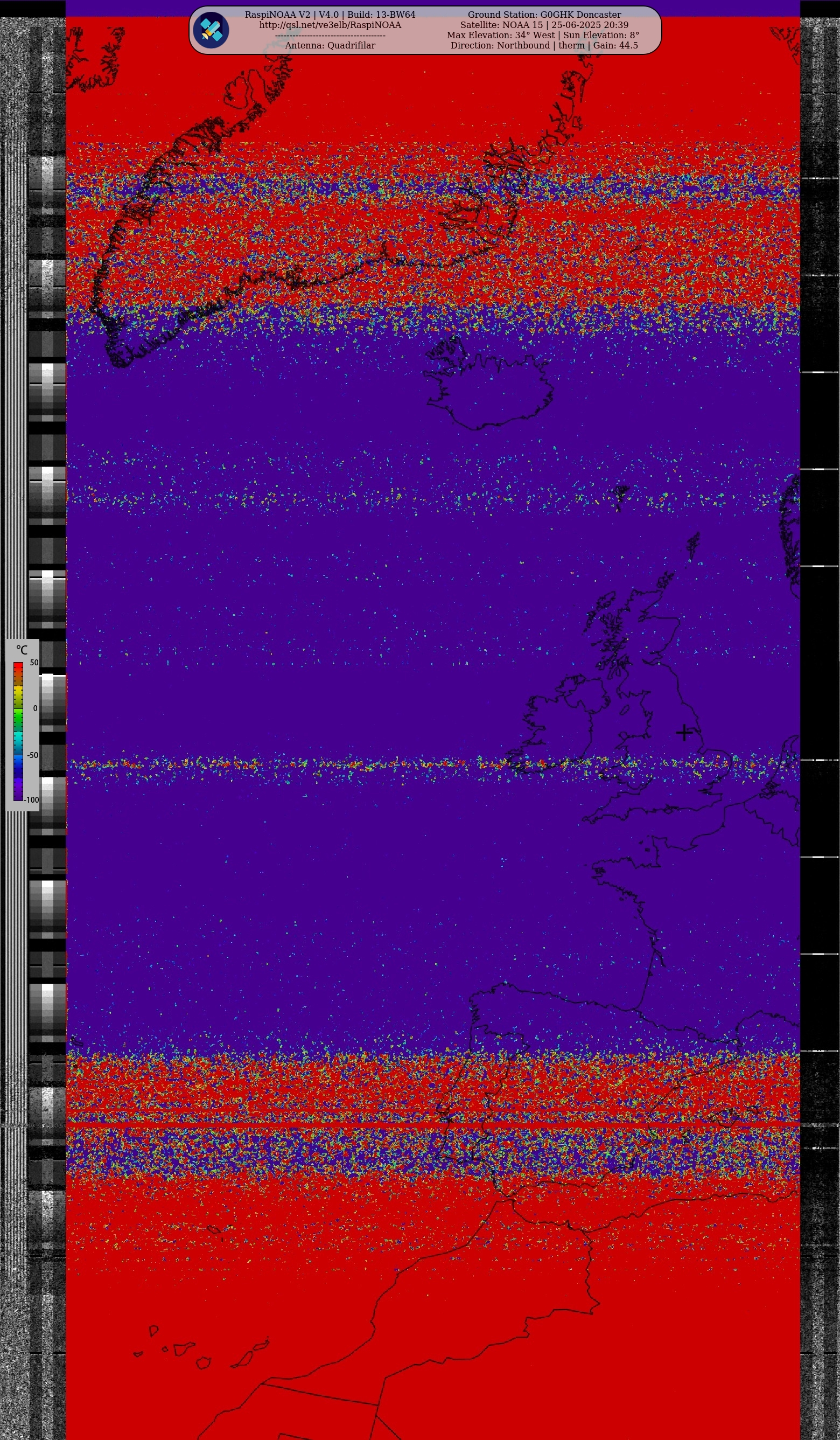Viewport: 840px width, 1440px height.
Task: Click the 0 value on temperature legend
Action: [x=36, y=708]
